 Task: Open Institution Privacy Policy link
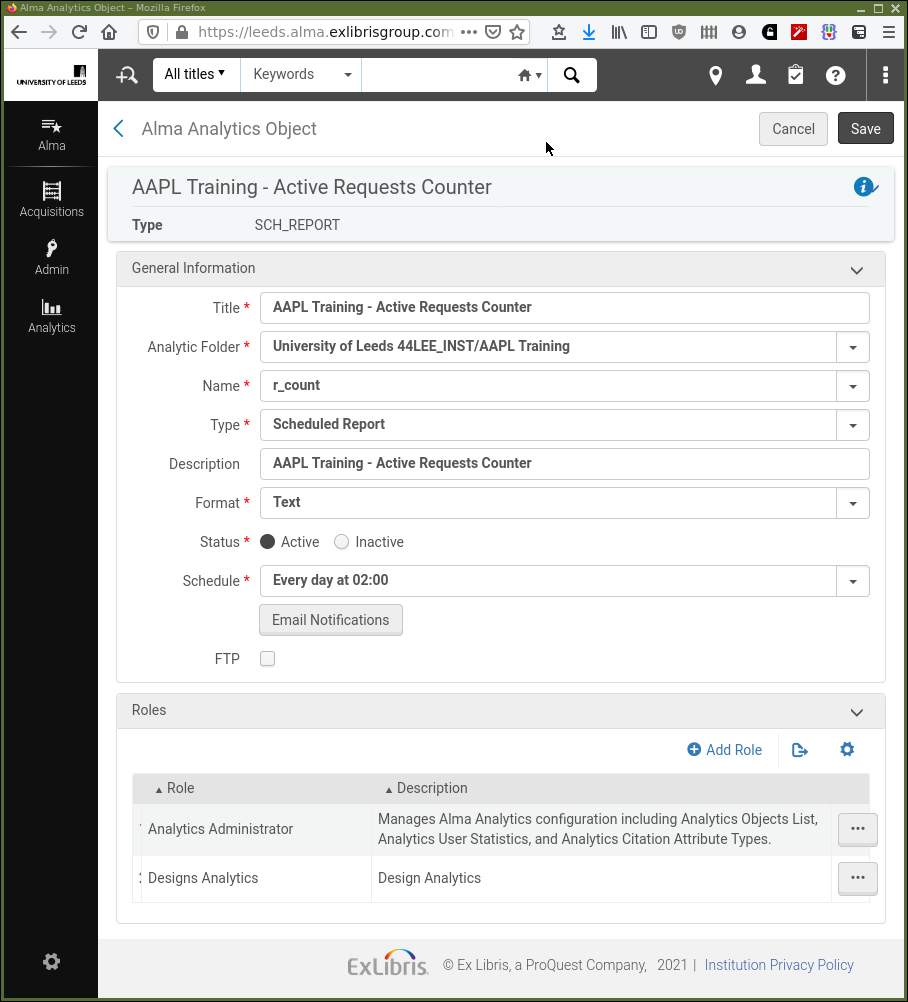tap(779, 965)
